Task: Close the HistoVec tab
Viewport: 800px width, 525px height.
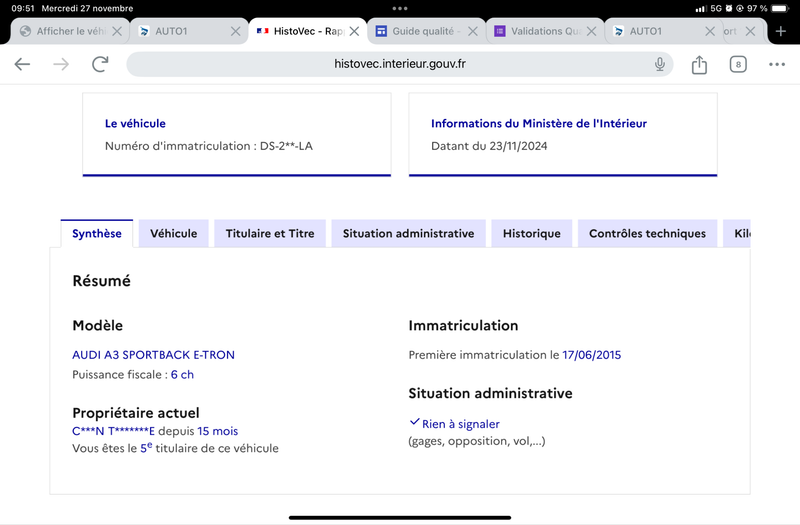Action: pos(354,31)
